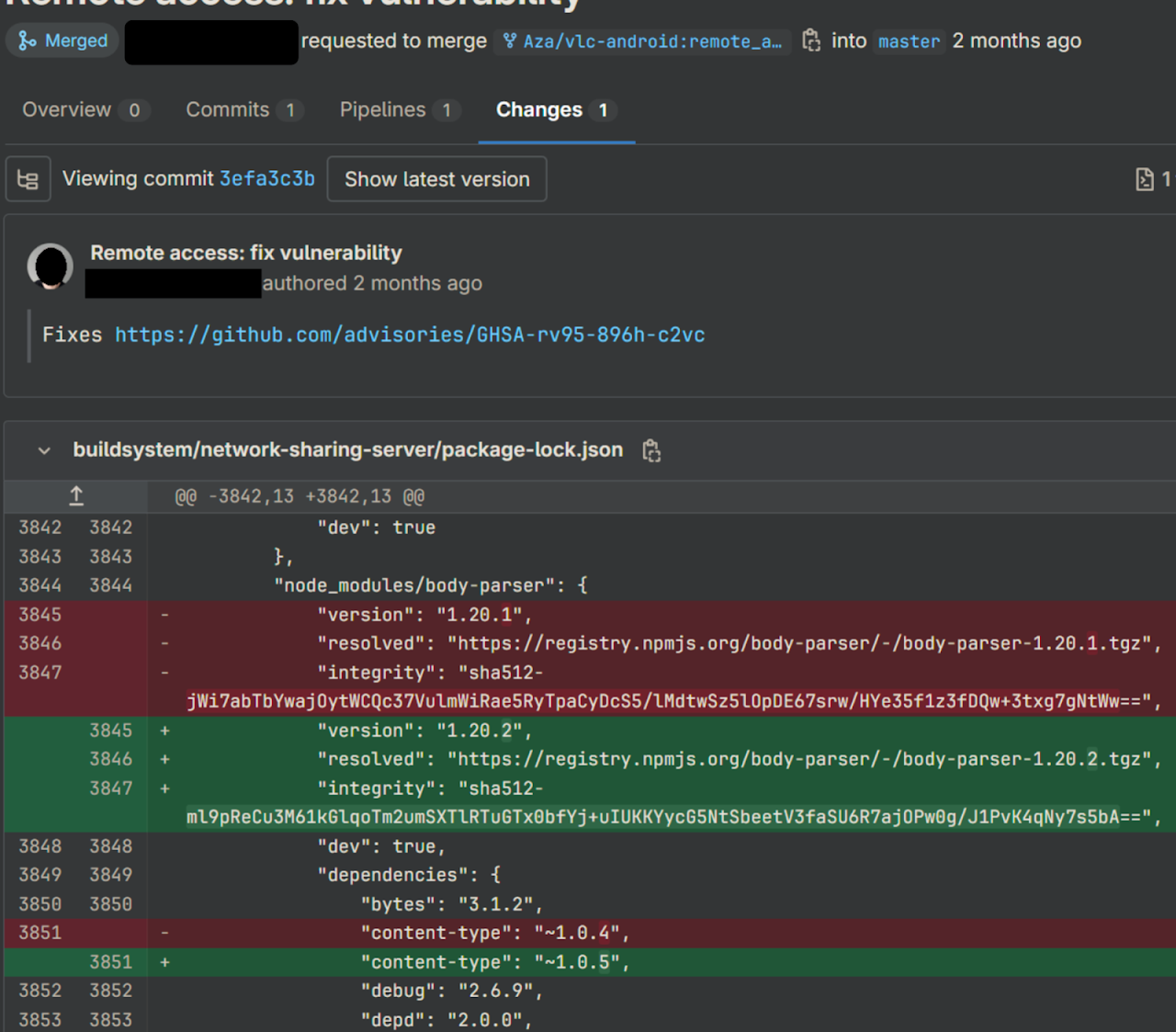Click Show latest version button
Screen dimensions: 1176x1032
(436, 179)
